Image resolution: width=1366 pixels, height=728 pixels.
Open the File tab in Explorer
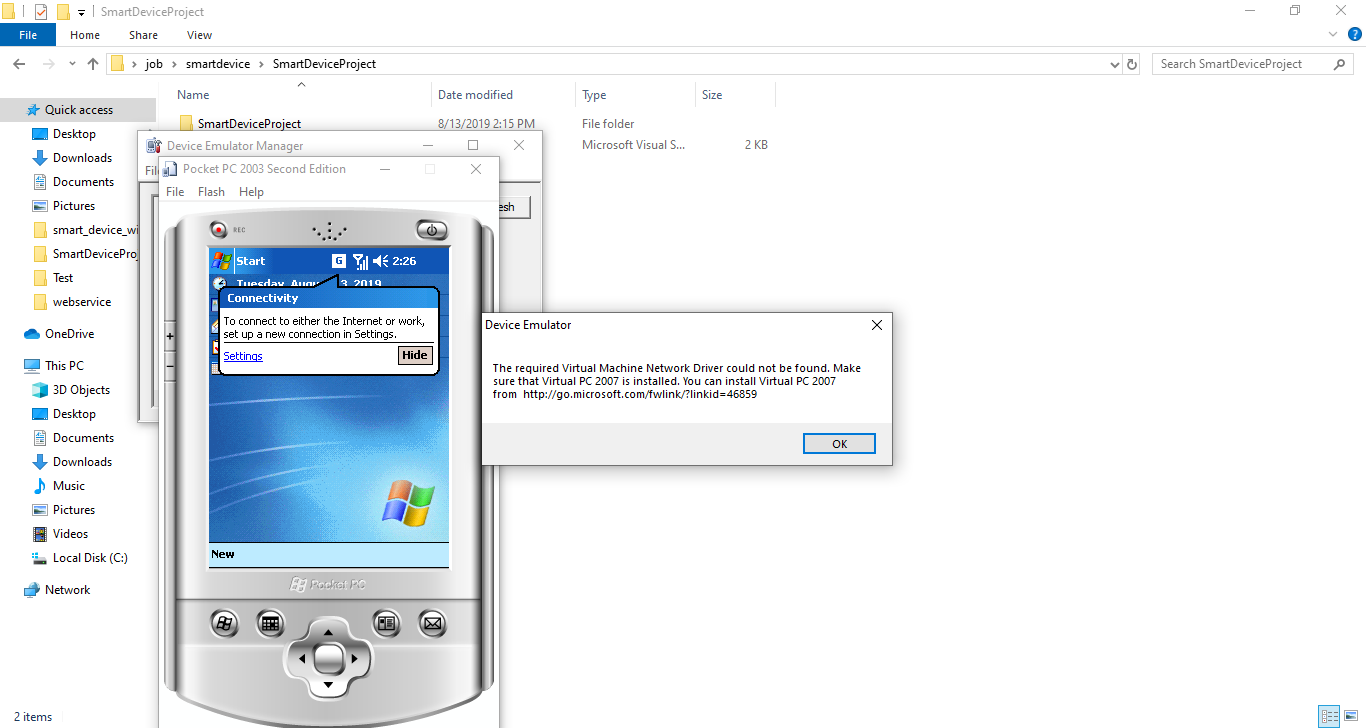coord(28,35)
